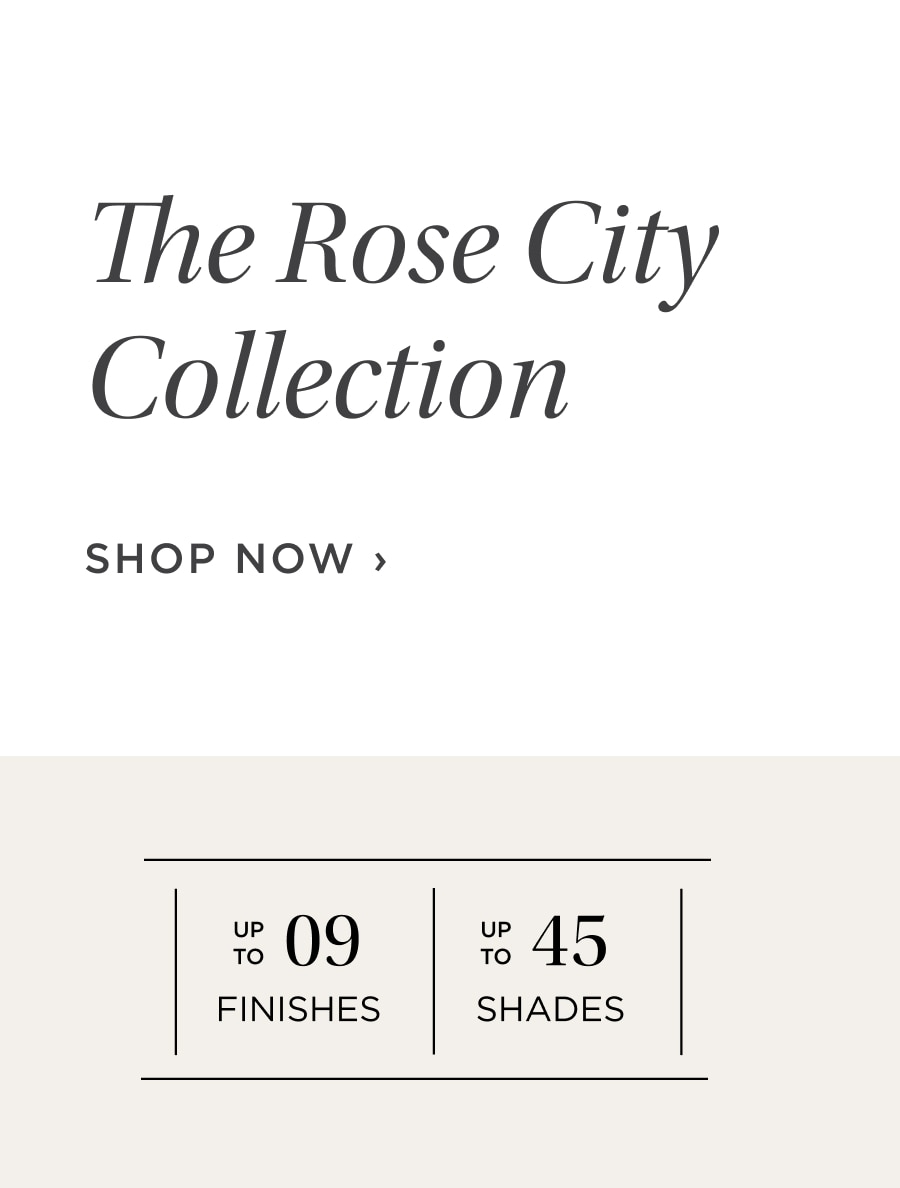Click the UP TO text beside 09
This screenshot has width=900, height=1188.
pos(248,943)
